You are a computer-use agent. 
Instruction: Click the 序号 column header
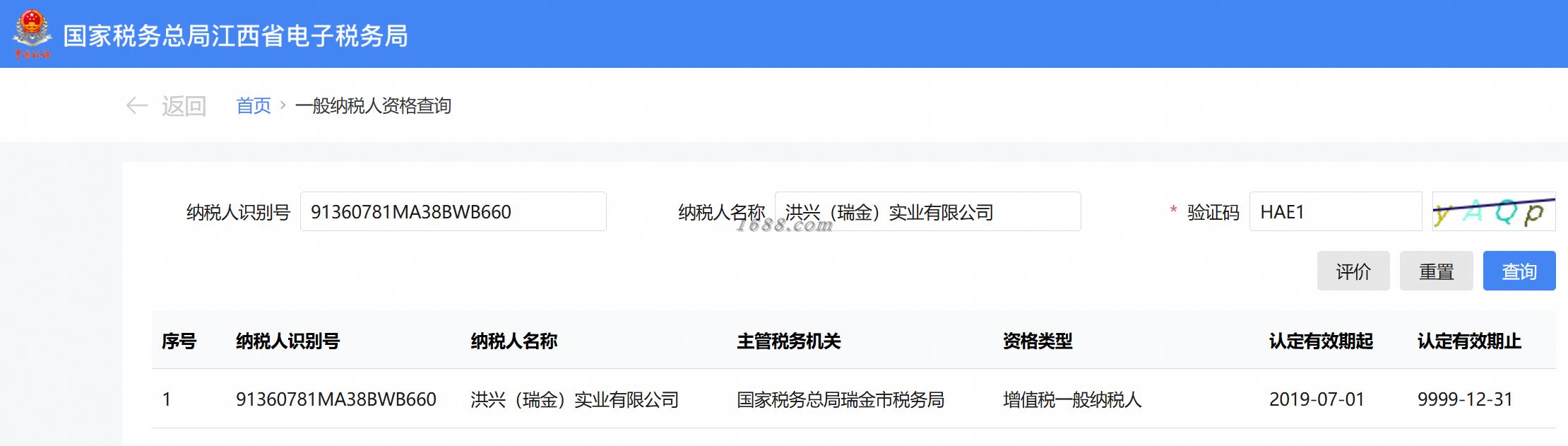pyautogui.click(x=179, y=341)
